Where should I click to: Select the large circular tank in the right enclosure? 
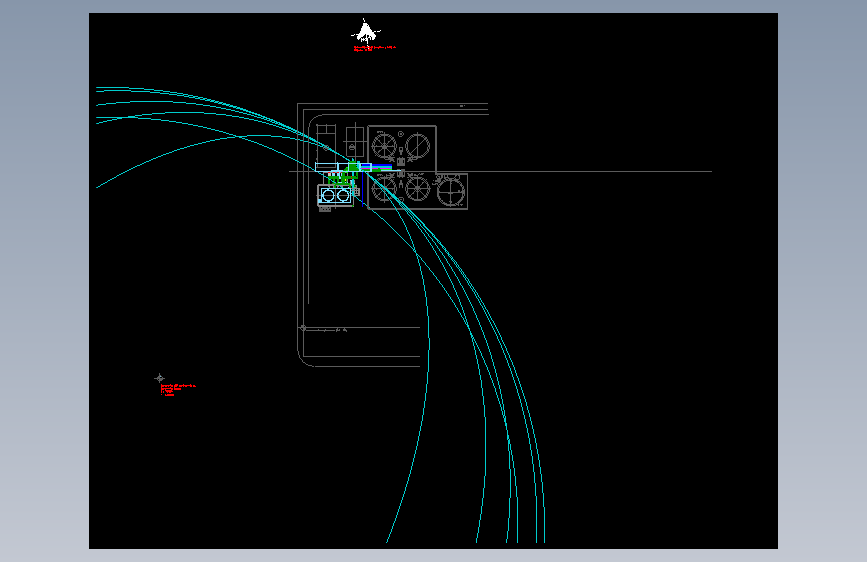coord(451,191)
